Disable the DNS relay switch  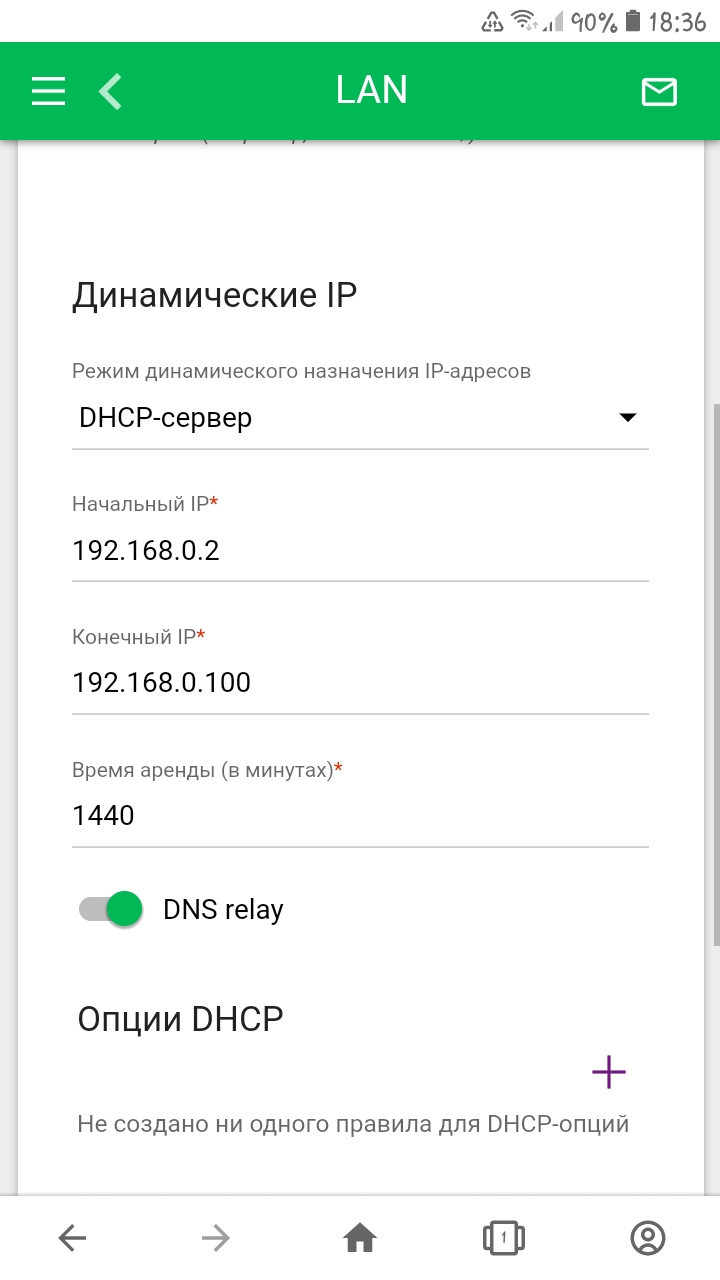(111, 910)
